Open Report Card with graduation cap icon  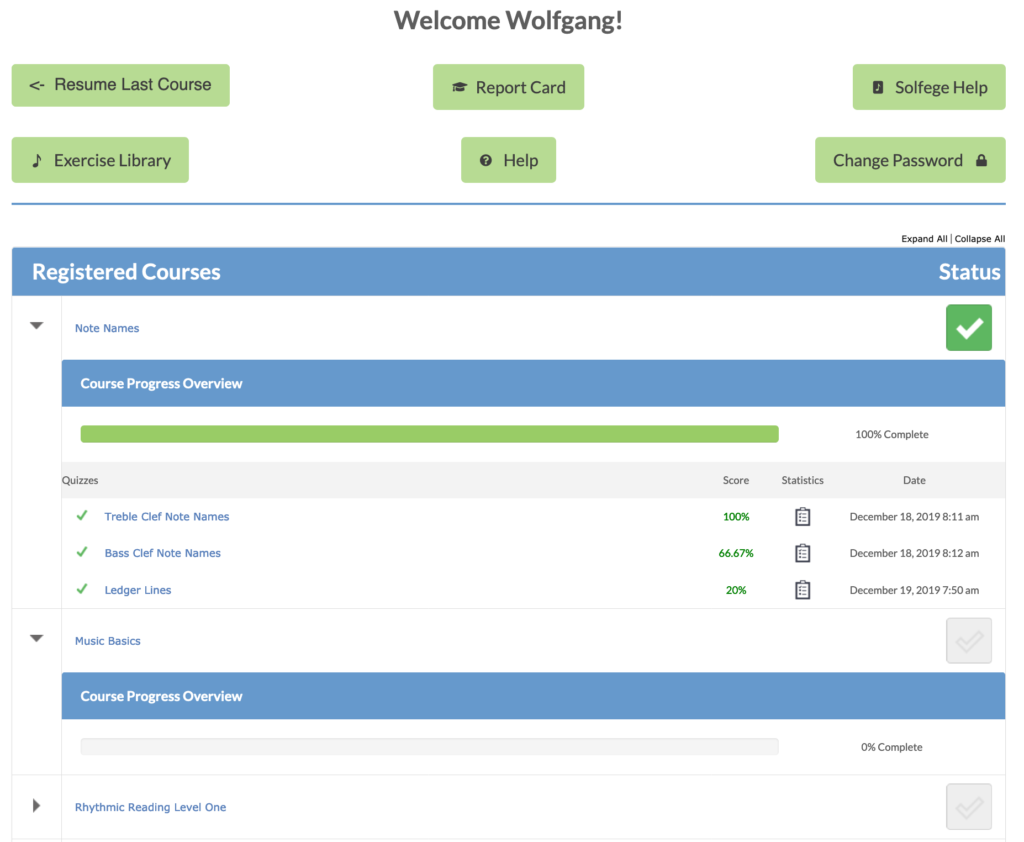coord(508,88)
